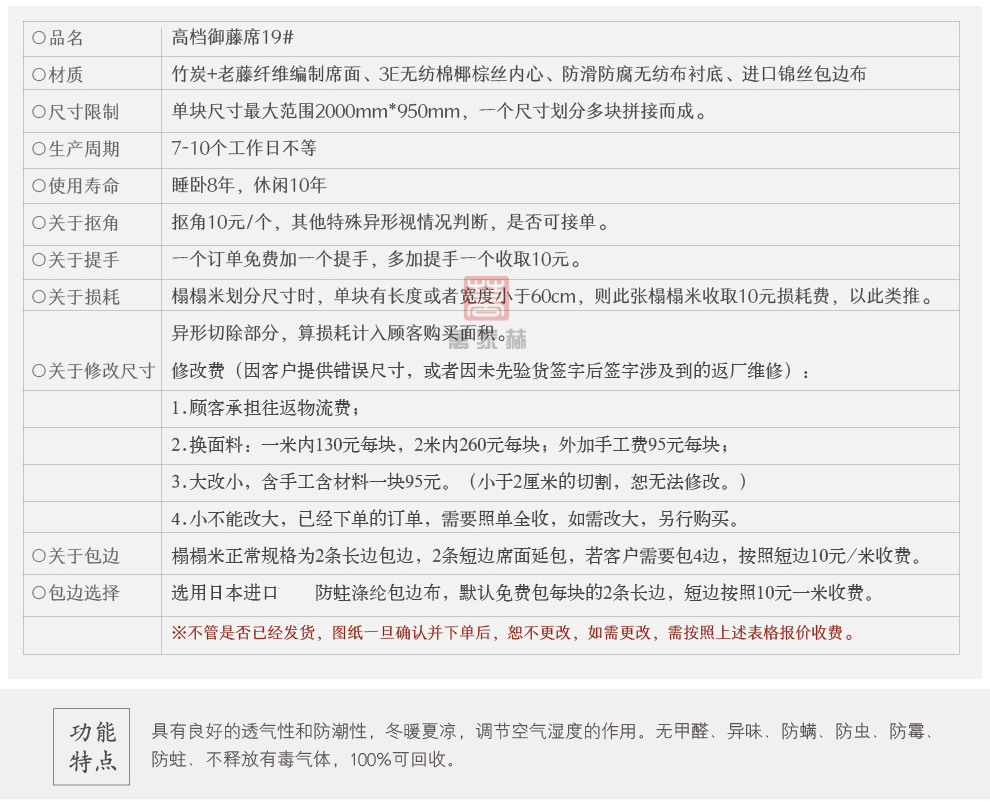Click the '使用寿命' row label
Image resolution: width=990 pixels, height=802 pixels.
[76, 186]
